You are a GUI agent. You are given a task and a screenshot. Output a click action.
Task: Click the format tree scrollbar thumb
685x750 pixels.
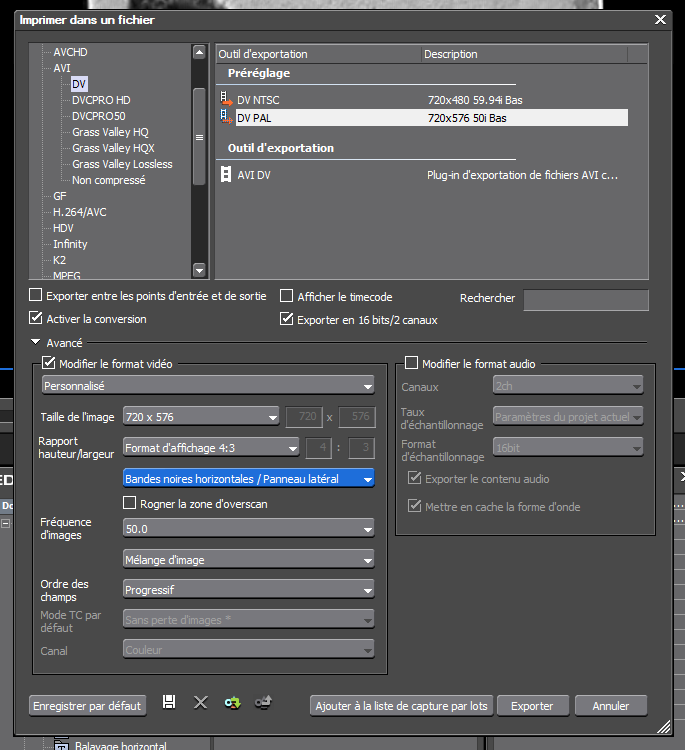coord(199,137)
